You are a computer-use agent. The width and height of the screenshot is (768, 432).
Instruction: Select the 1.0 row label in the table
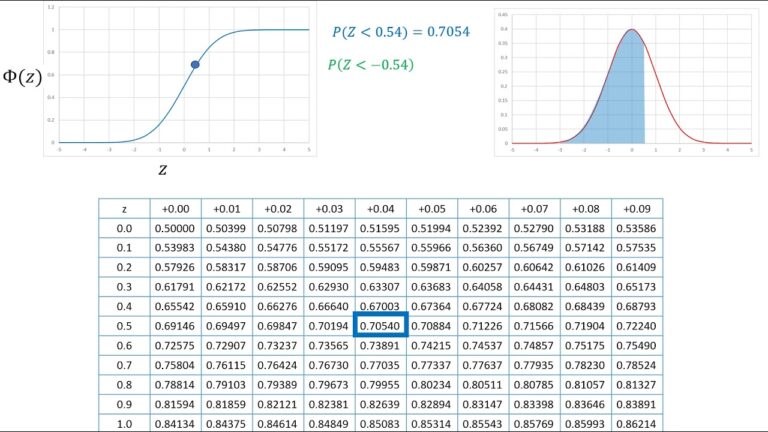tap(124, 422)
